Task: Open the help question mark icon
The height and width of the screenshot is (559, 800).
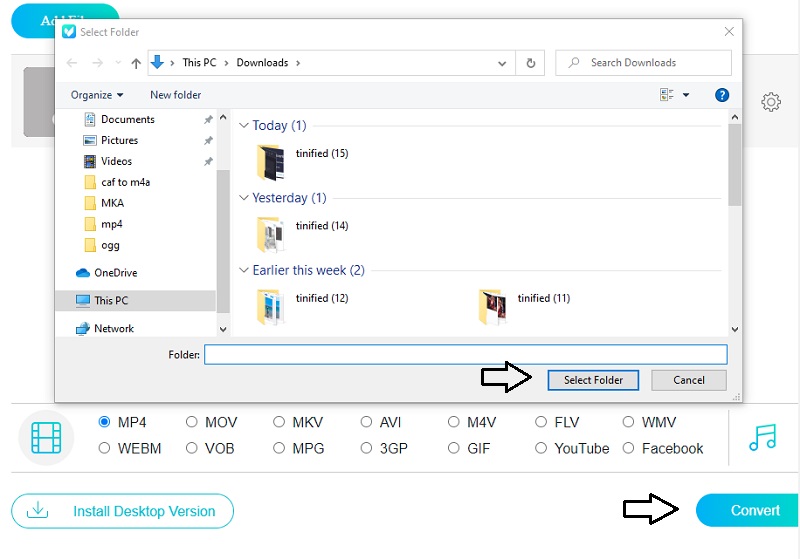Action: [721, 95]
